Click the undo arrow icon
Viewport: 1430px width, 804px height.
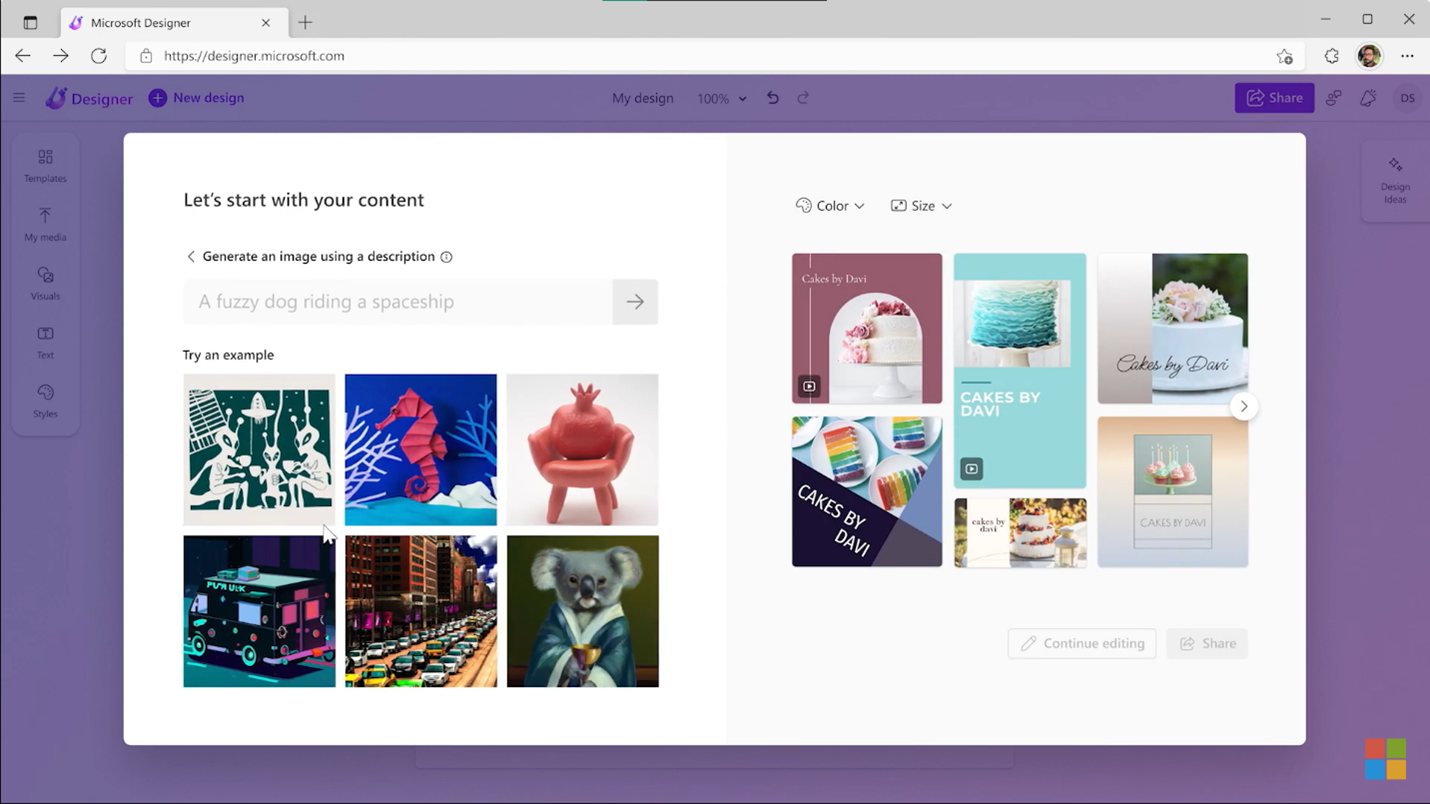772,98
